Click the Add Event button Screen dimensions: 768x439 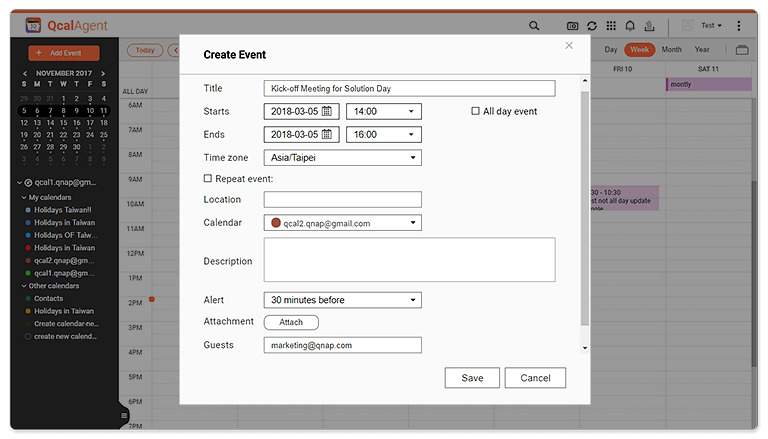(64, 53)
